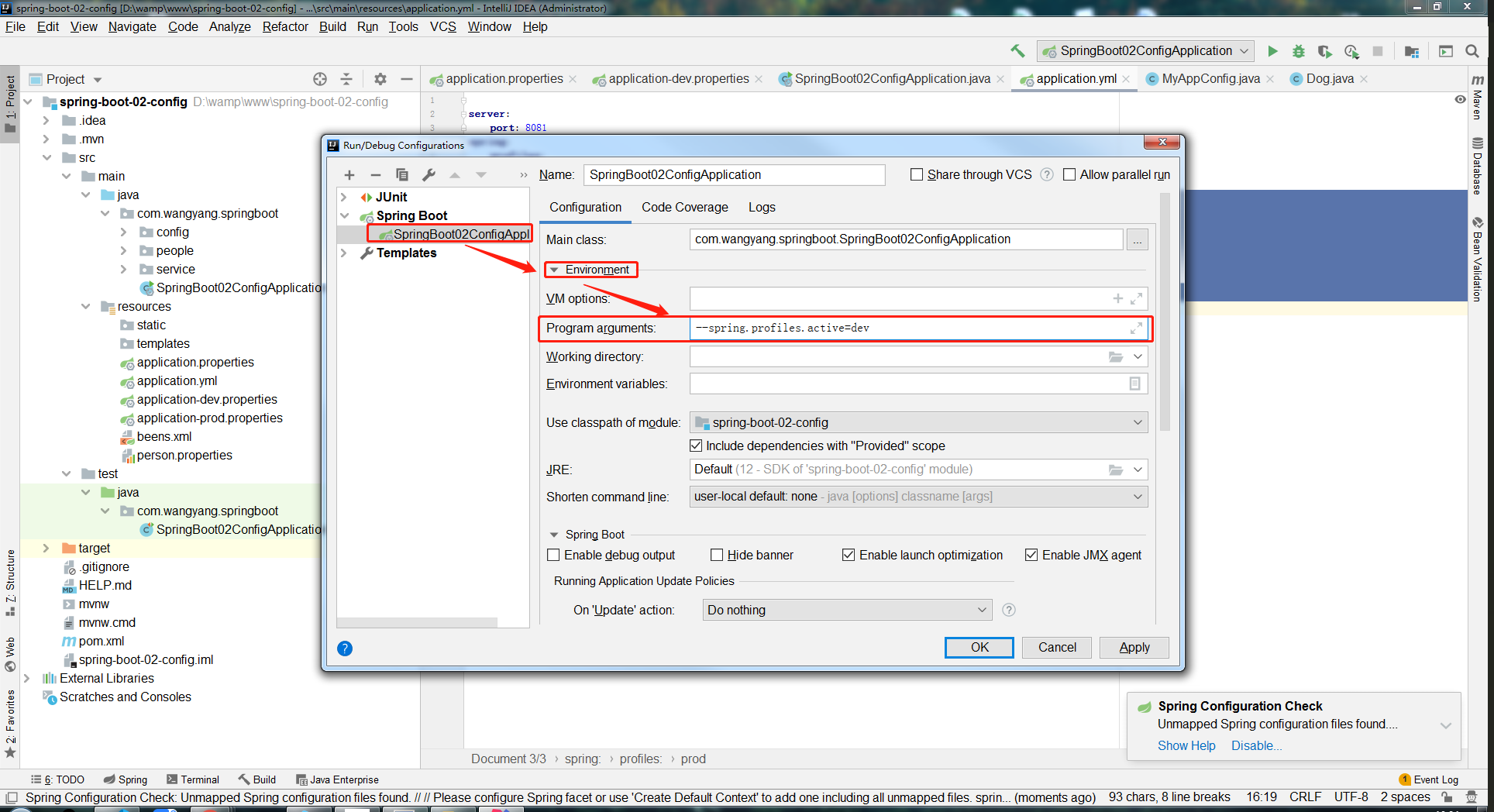Expand the Templates node in dialog
This screenshot has height=812, width=1494.
coord(344,253)
